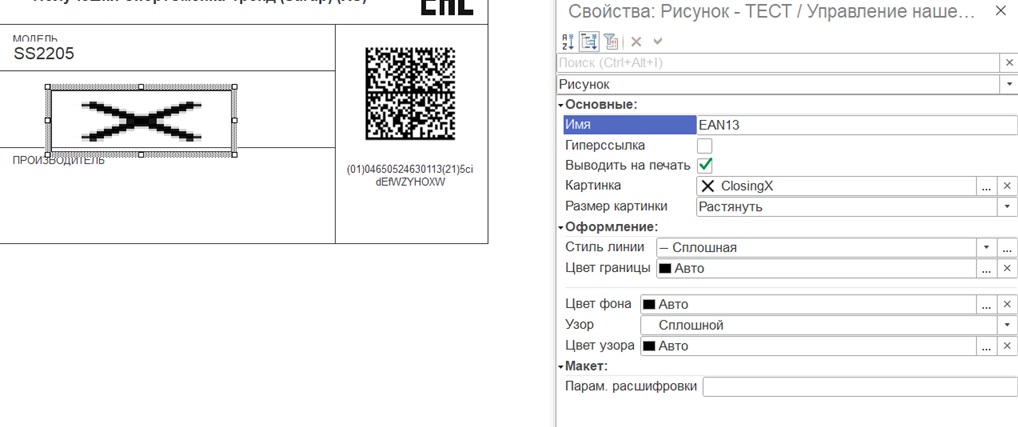Image resolution: width=1018 pixels, height=427 pixels.
Task: Open the Стиль линии dropdown arrow
Action: click(x=986, y=248)
